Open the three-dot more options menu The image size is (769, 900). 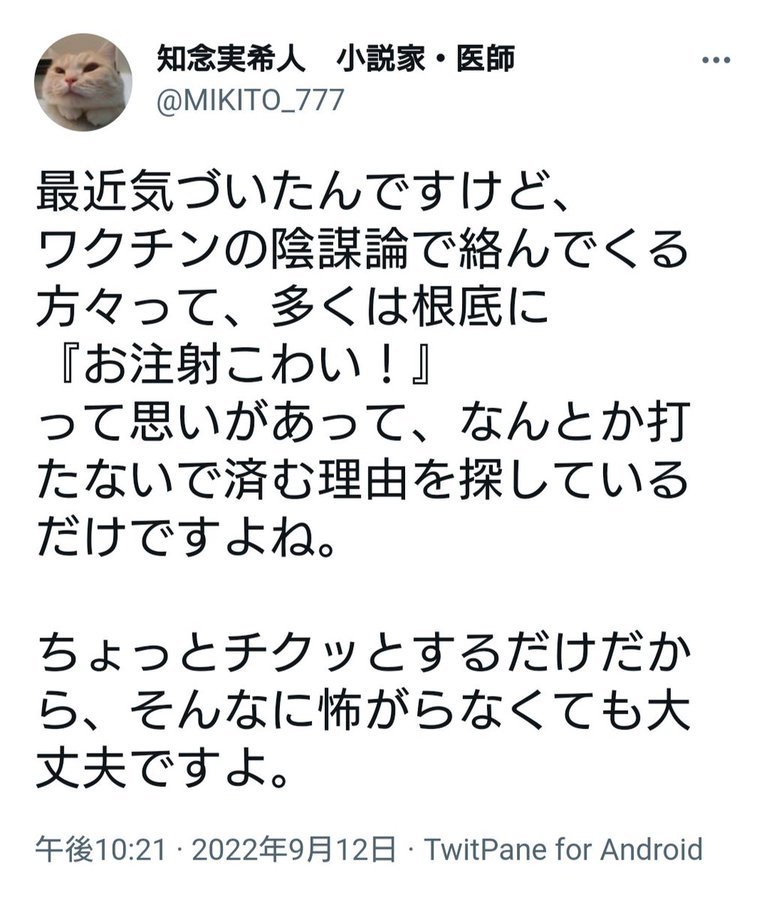pyautogui.click(x=716, y=60)
